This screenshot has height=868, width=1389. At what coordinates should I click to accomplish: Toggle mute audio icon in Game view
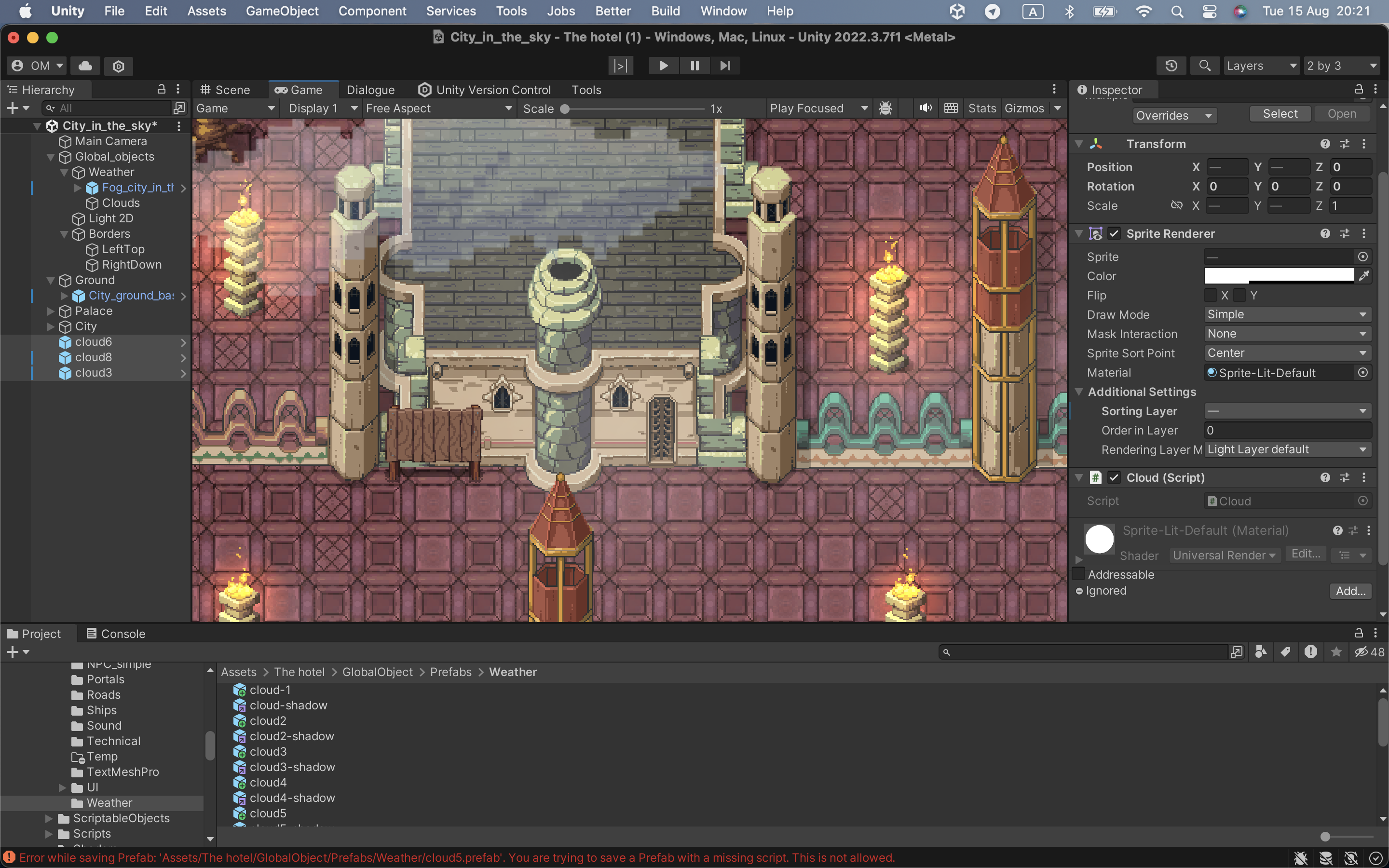tap(925, 108)
